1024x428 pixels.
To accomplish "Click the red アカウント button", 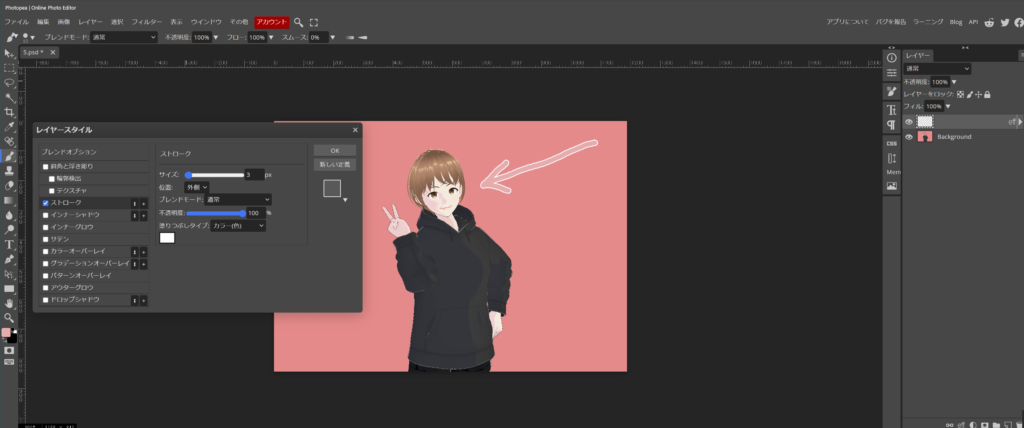I will 270,21.
